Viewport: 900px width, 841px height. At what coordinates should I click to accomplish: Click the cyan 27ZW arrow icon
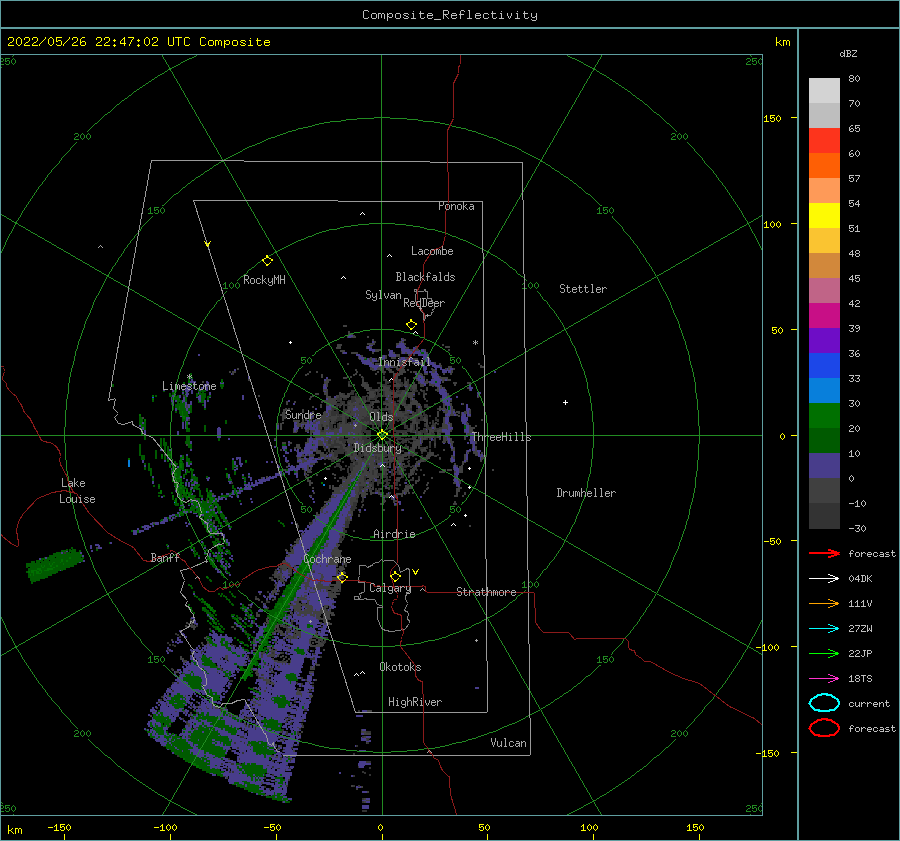click(x=824, y=629)
